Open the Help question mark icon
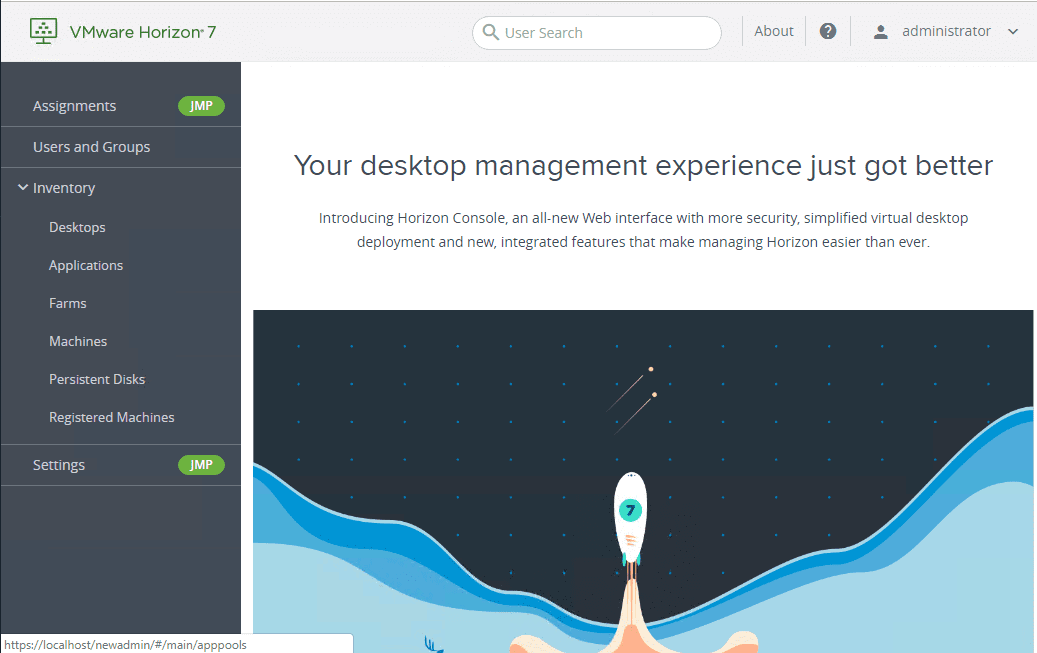This screenshot has height=653, width=1037. click(828, 30)
